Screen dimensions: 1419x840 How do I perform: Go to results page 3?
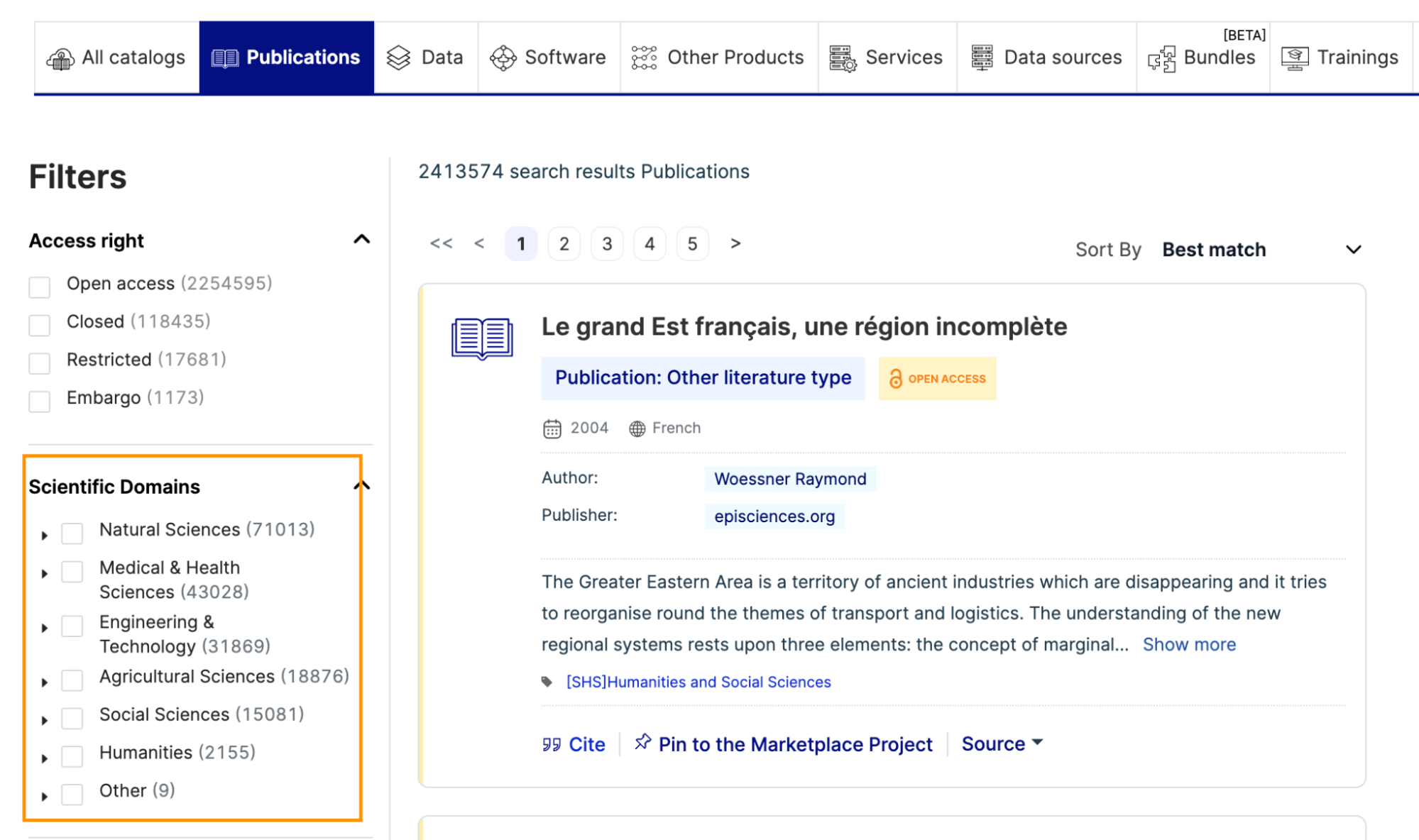click(607, 244)
